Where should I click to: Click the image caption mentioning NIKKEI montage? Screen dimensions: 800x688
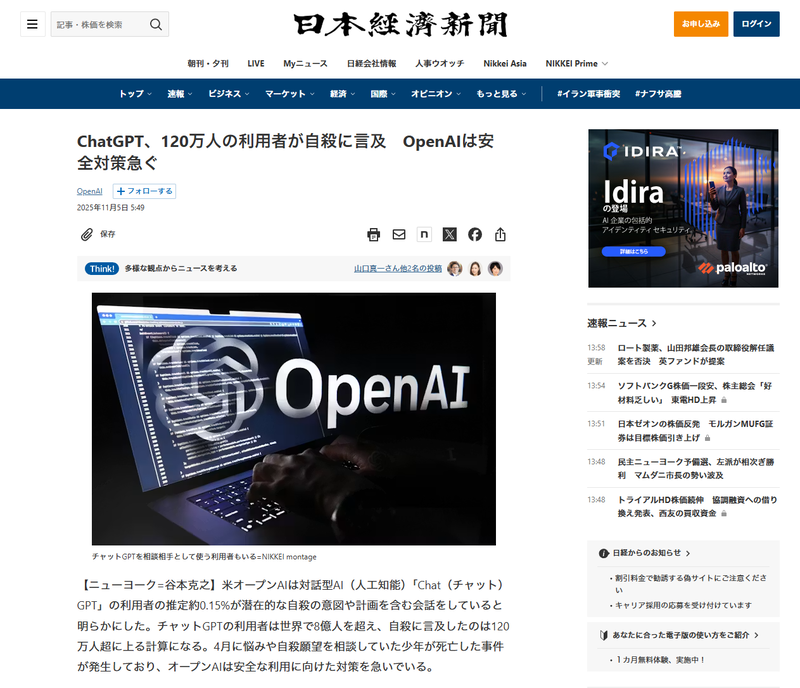pos(204,557)
